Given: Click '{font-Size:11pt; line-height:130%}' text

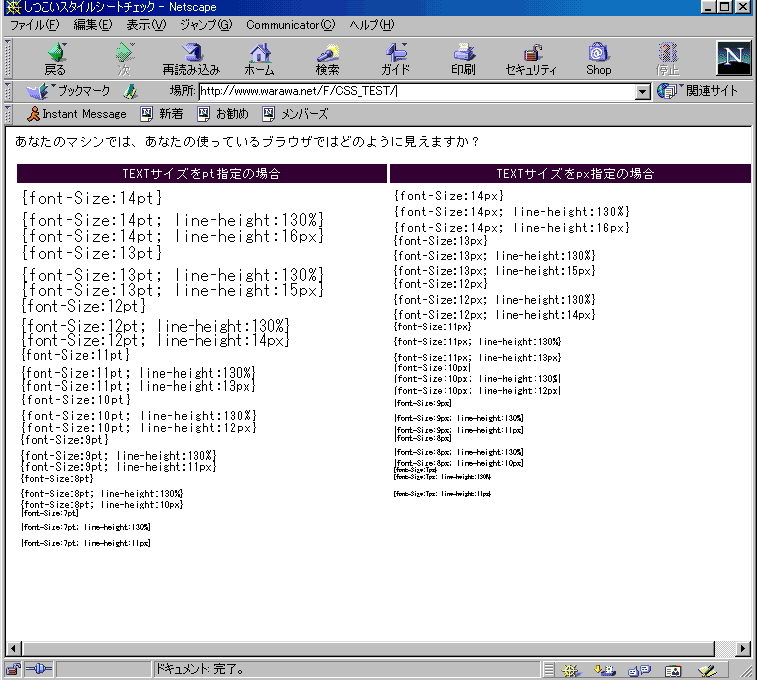Looking at the screenshot, I should coord(138,373).
